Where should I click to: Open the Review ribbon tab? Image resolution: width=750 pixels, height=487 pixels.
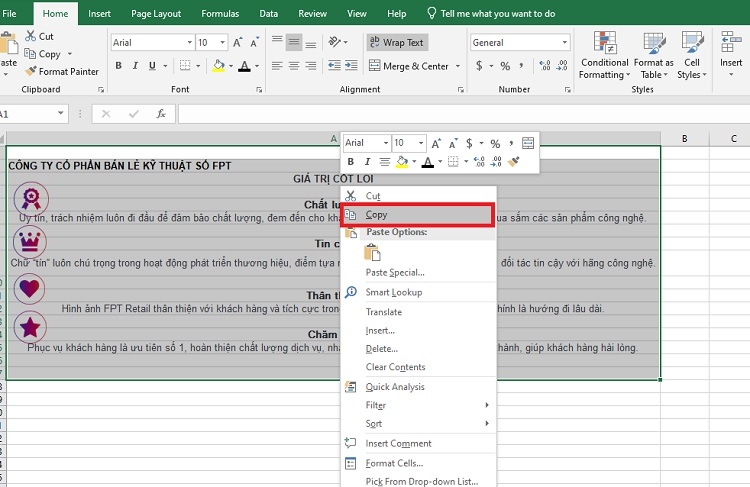[x=312, y=14]
